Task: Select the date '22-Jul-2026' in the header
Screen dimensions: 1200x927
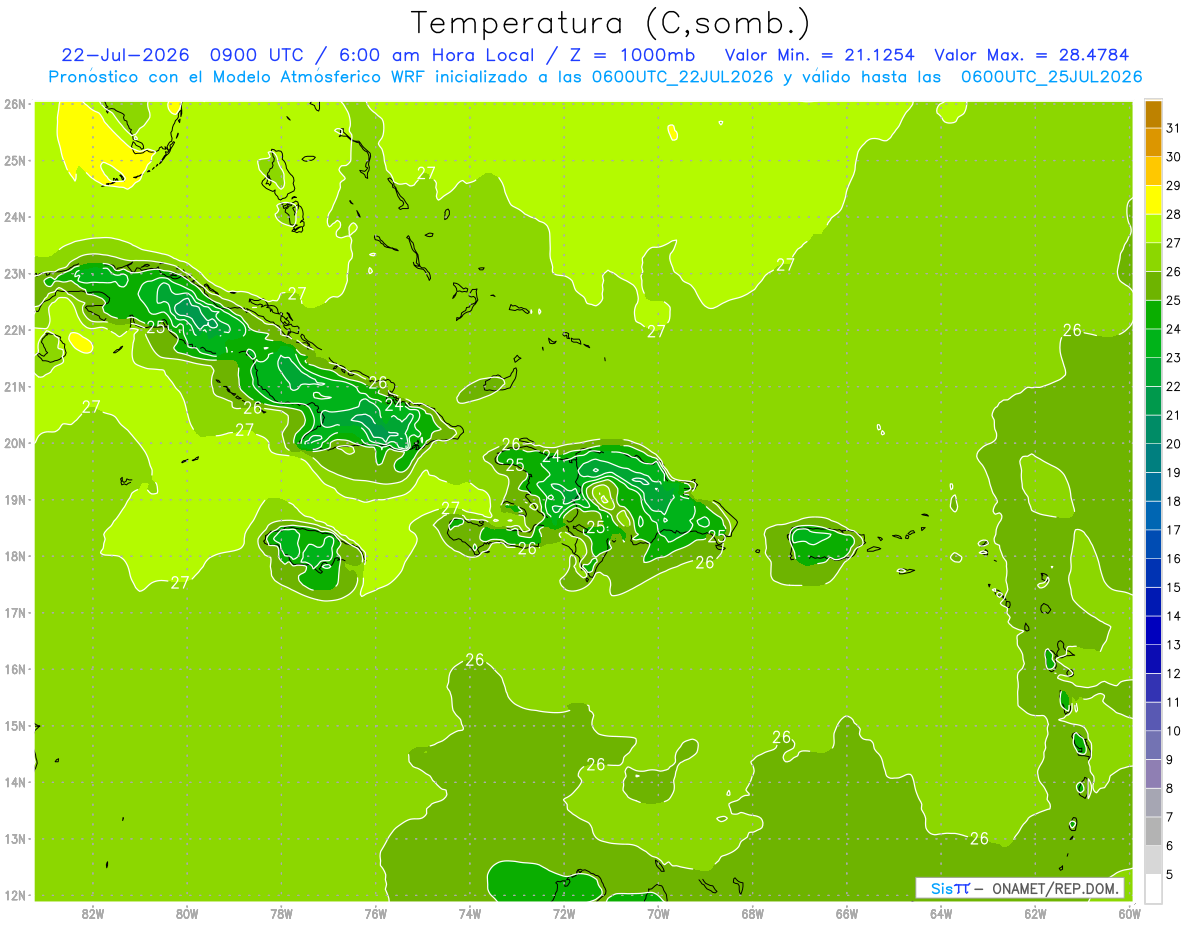Action: (x=125, y=55)
